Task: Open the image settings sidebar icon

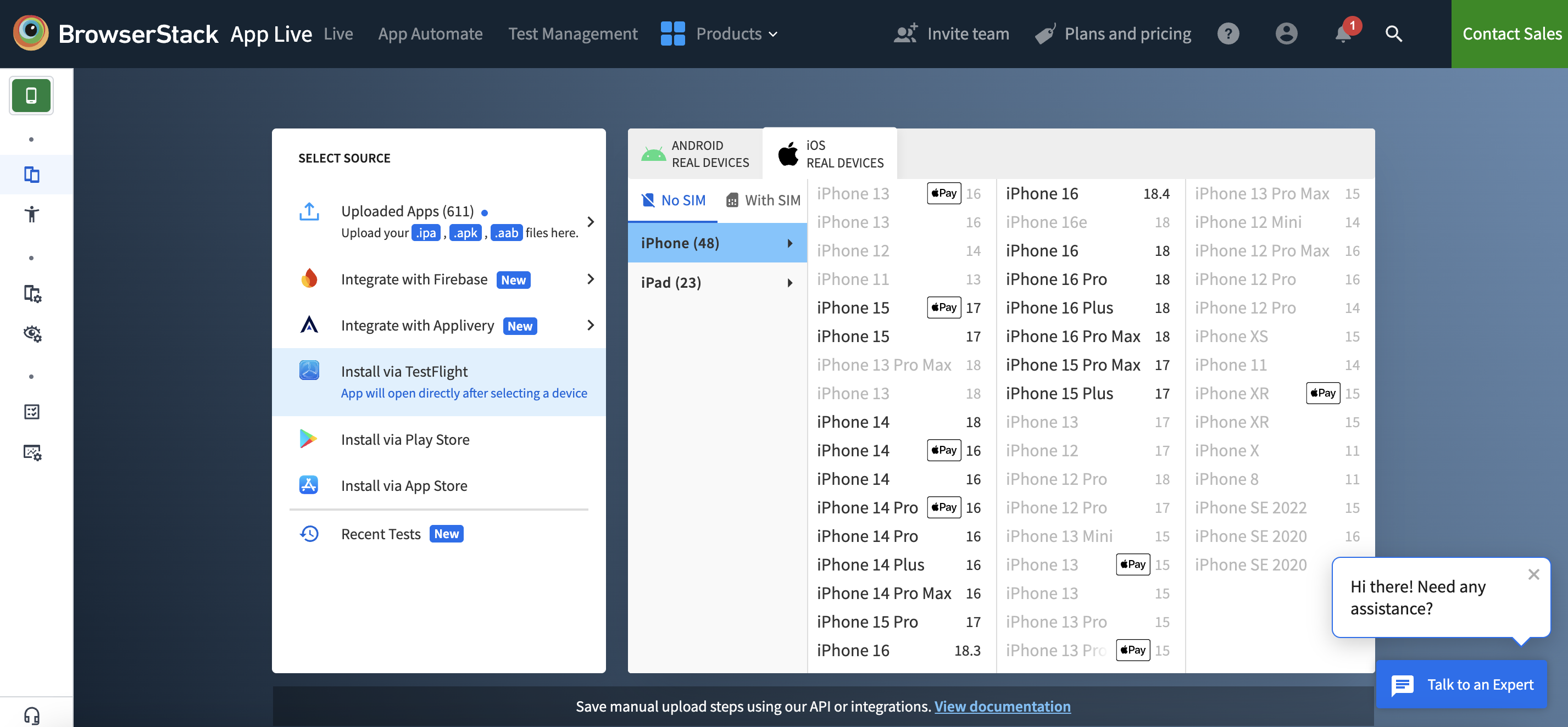Action: tap(32, 451)
